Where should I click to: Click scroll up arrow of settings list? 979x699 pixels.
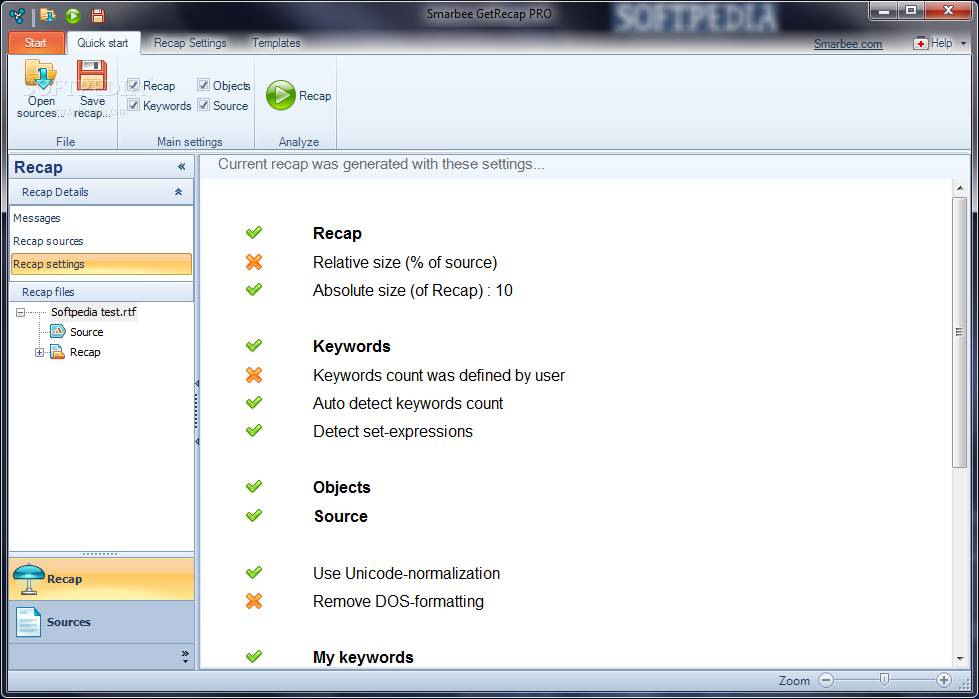point(960,188)
